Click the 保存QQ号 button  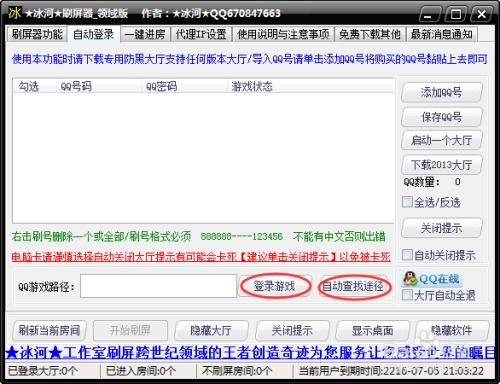[x=442, y=117]
